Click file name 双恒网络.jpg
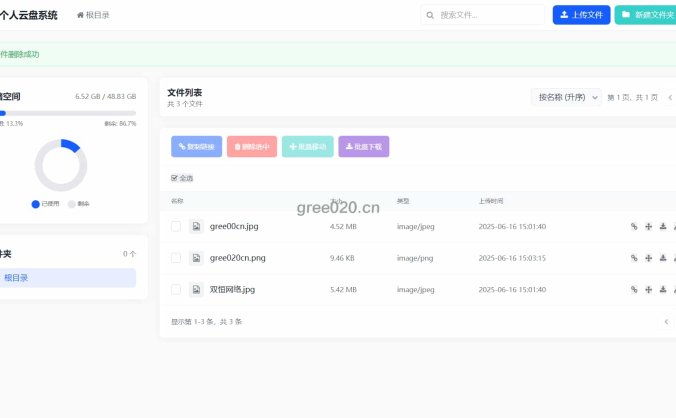The image size is (676, 418). coord(232,290)
